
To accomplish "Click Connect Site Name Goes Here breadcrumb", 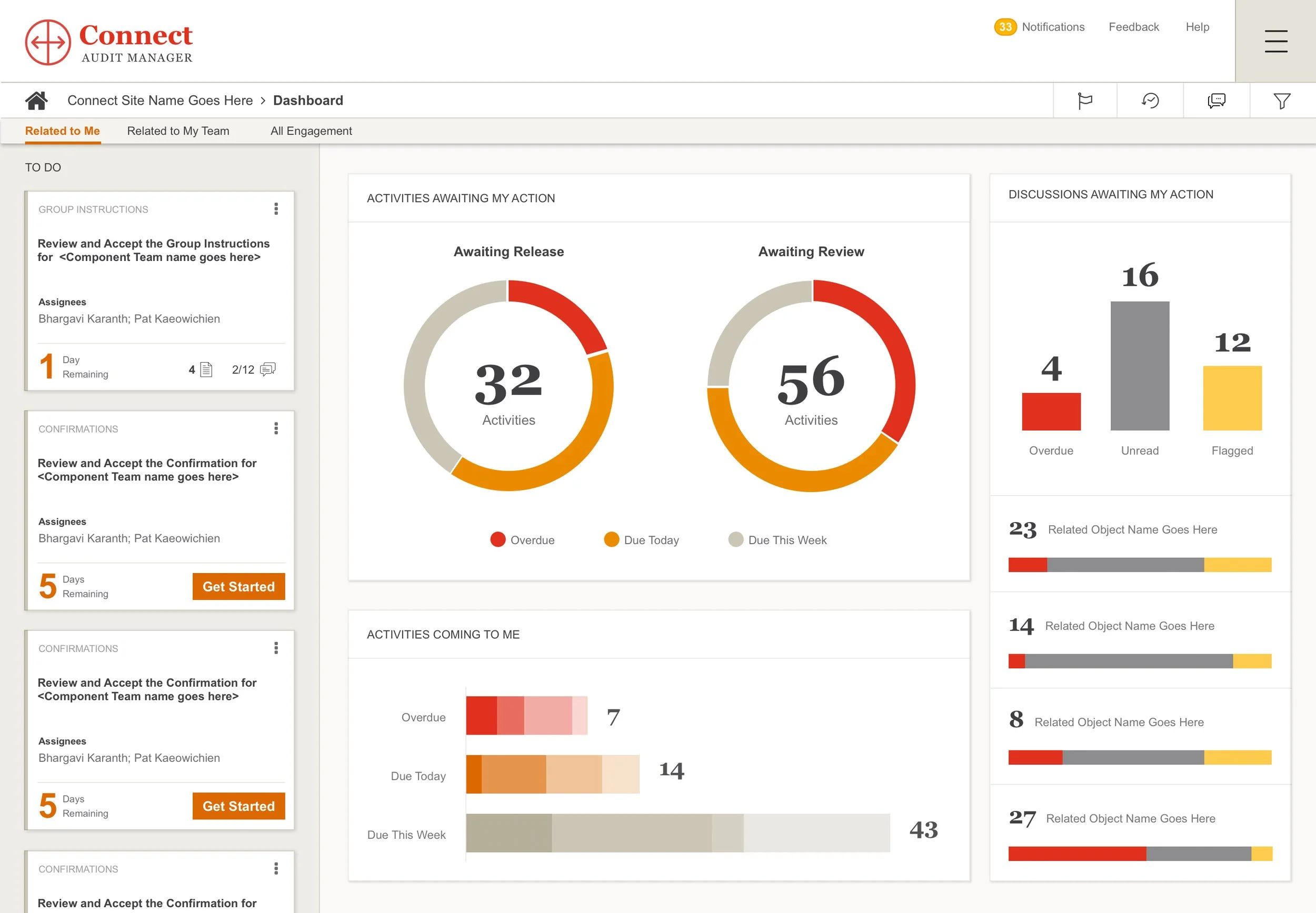I will tap(160, 101).
